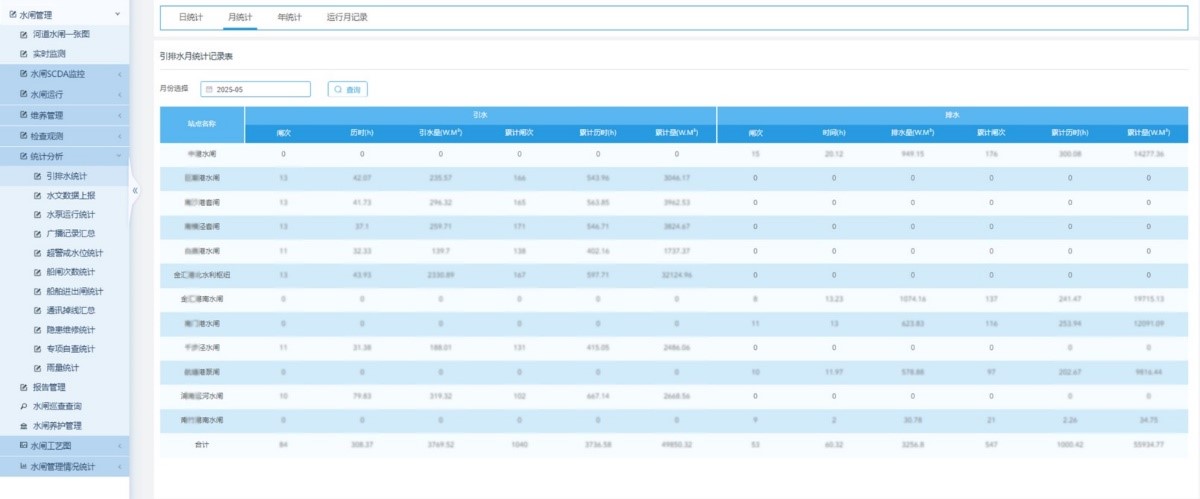Expand the 继养管理 menu arrow
The height and width of the screenshot is (499, 1200).
(x=119, y=115)
